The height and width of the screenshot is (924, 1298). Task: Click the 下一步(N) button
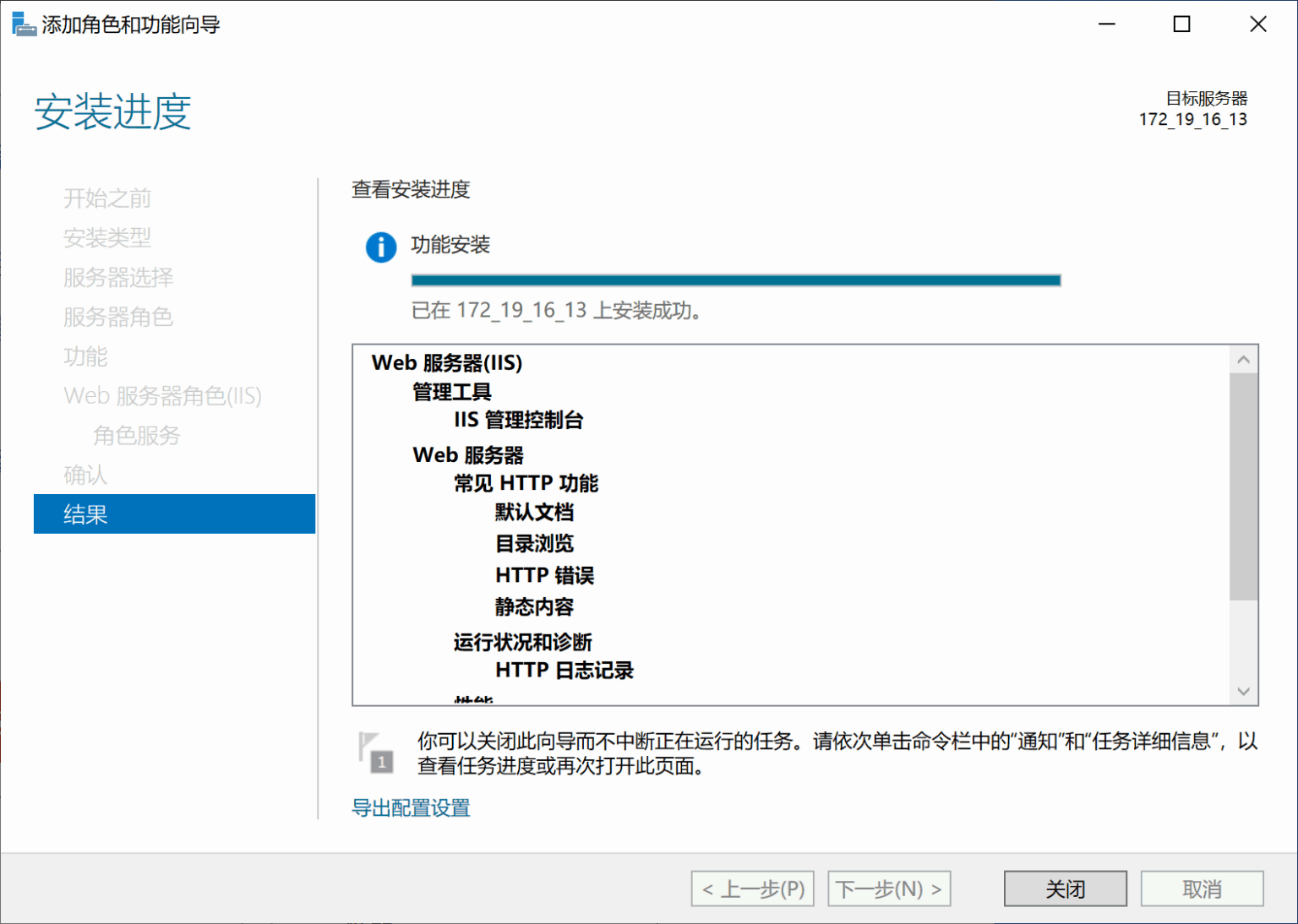[888, 888]
